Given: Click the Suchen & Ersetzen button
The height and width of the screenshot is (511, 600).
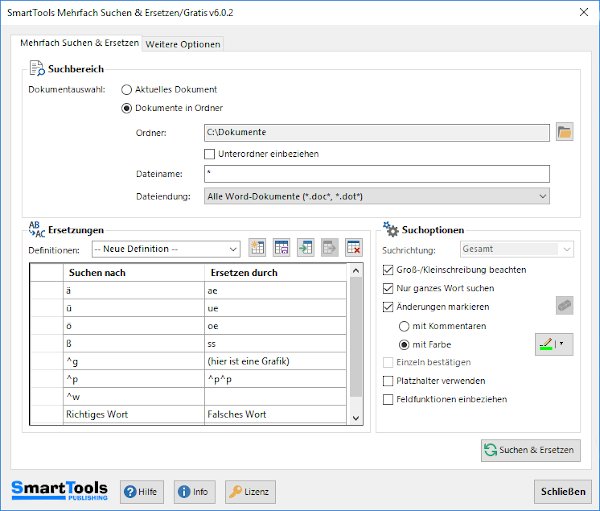Looking at the screenshot, I should click(530, 450).
